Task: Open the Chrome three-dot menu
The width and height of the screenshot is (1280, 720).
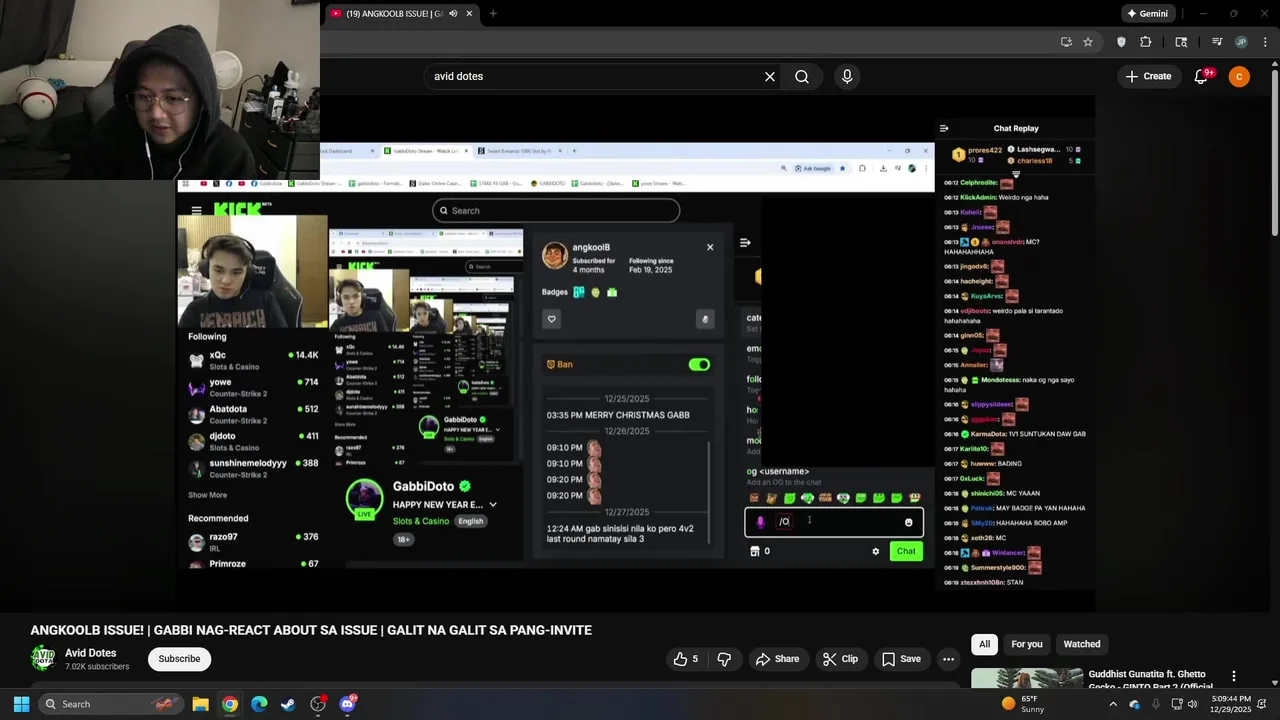Action: pyautogui.click(x=1265, y=42)
